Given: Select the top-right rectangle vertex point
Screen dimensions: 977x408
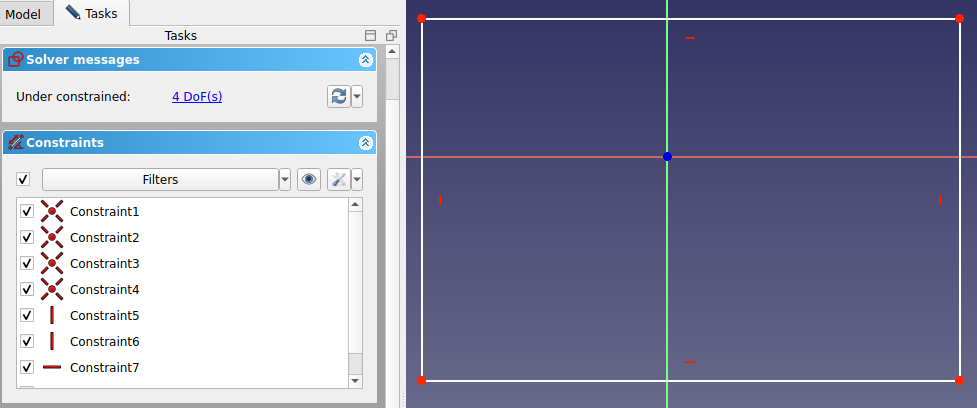Looking at the screenshot, I should (960, 19).
